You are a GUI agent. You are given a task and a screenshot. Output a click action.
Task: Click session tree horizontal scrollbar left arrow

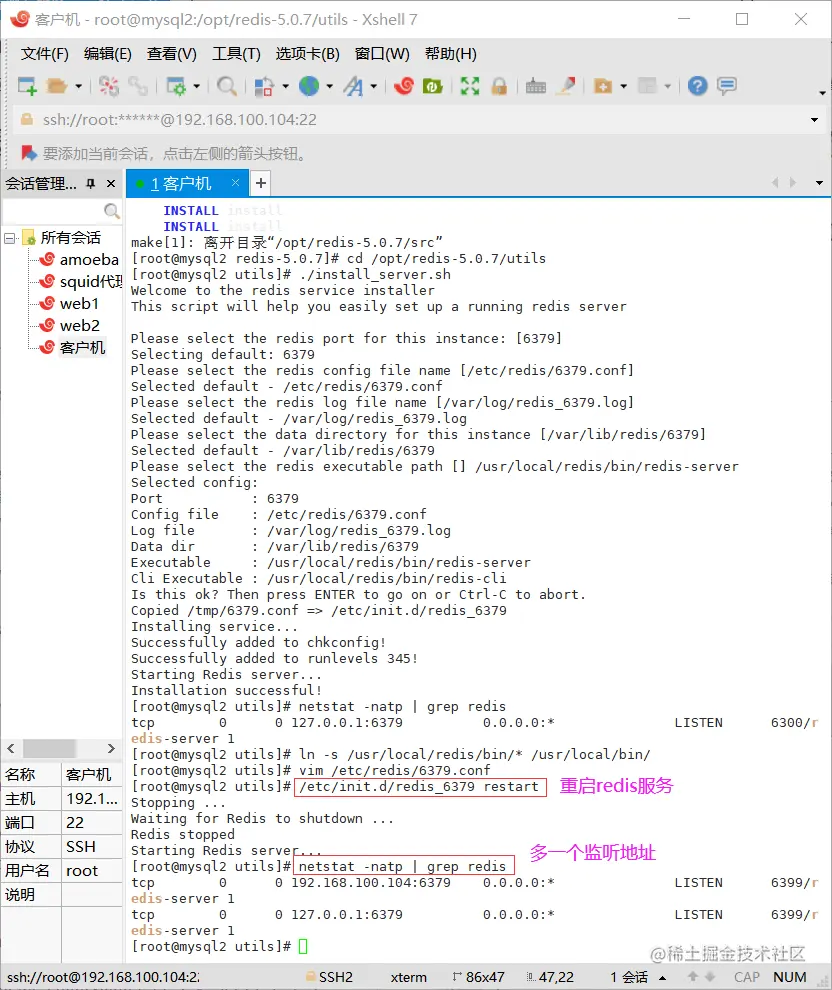[x=11, y=748]
